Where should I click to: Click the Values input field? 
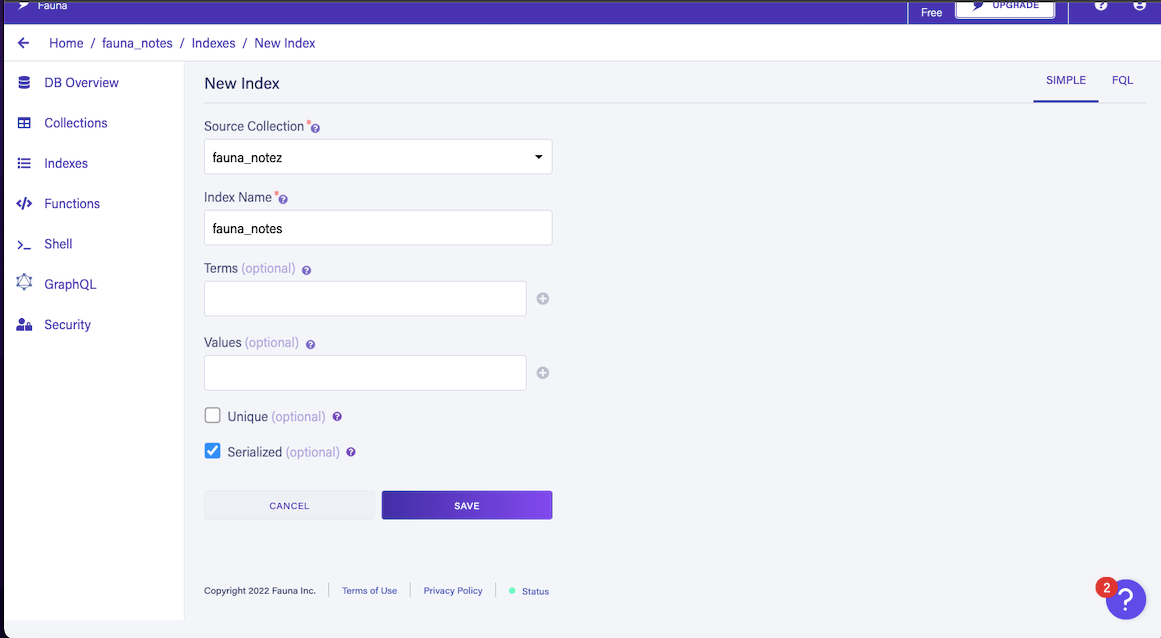365,372
